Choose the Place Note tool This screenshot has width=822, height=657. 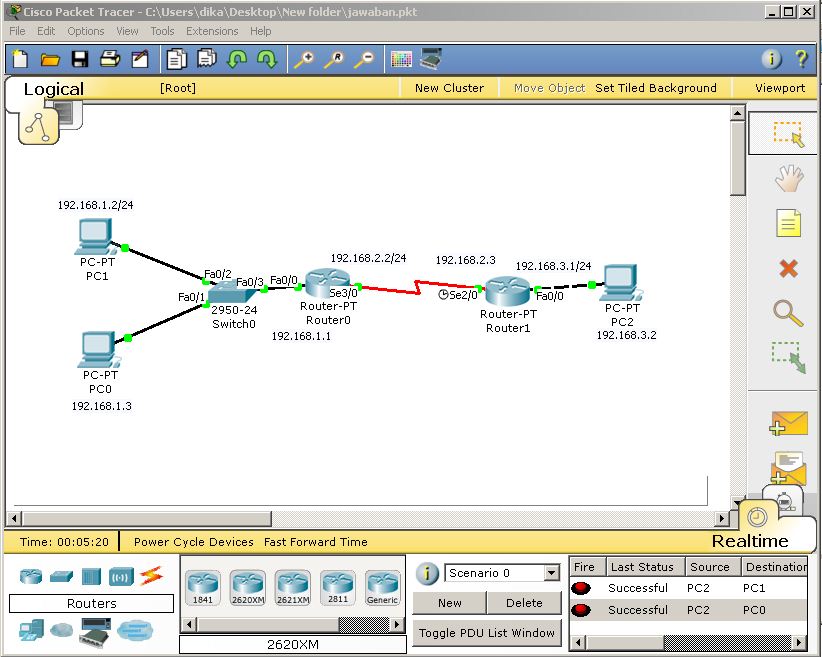788,223
